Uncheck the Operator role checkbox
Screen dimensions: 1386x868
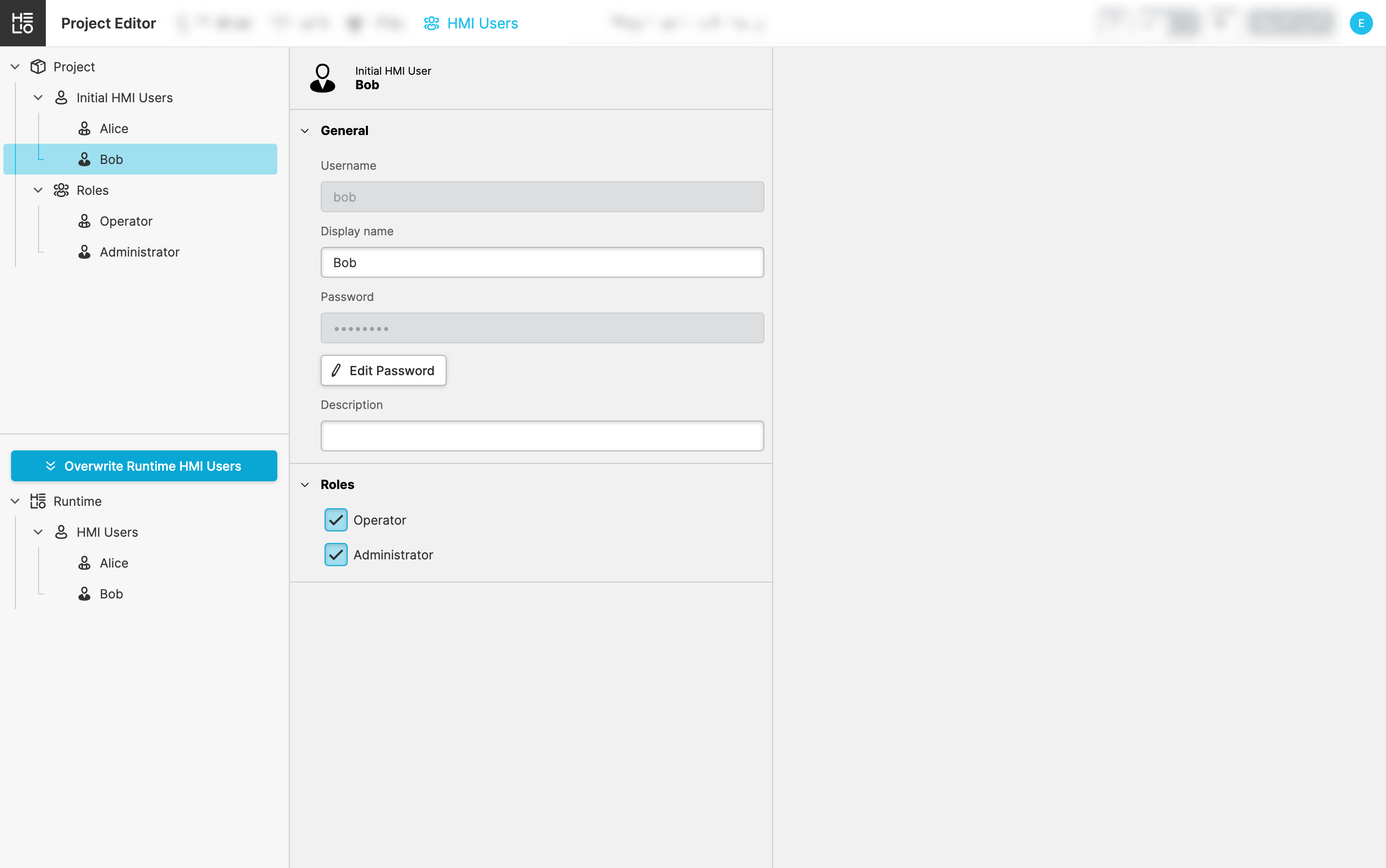336,520
